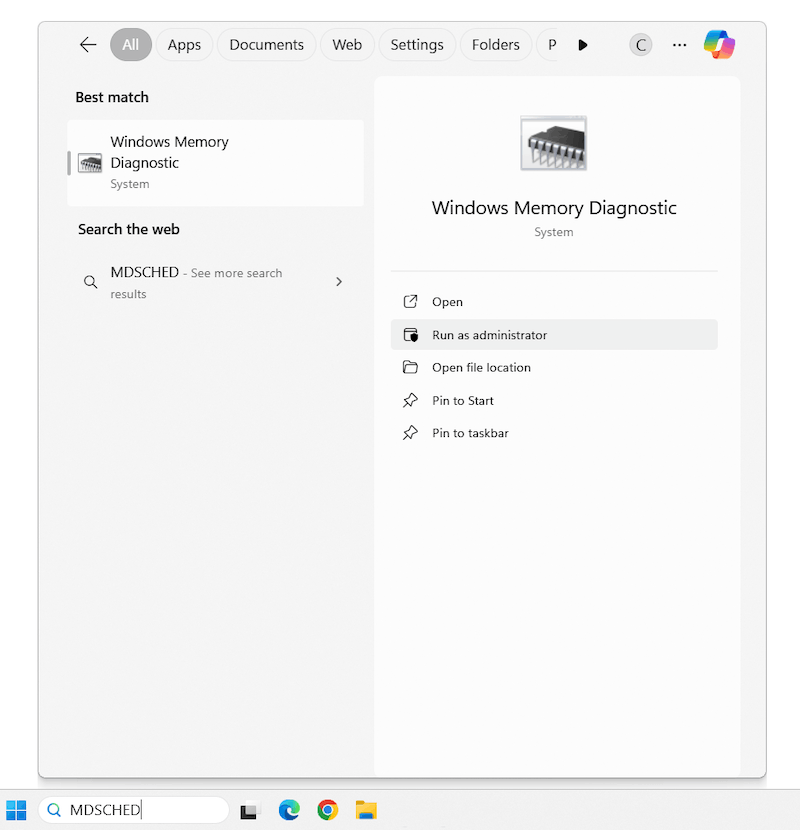Choose Open file location
The width and height of the screenshot is (800, 830).
click(x=554, y=367)
